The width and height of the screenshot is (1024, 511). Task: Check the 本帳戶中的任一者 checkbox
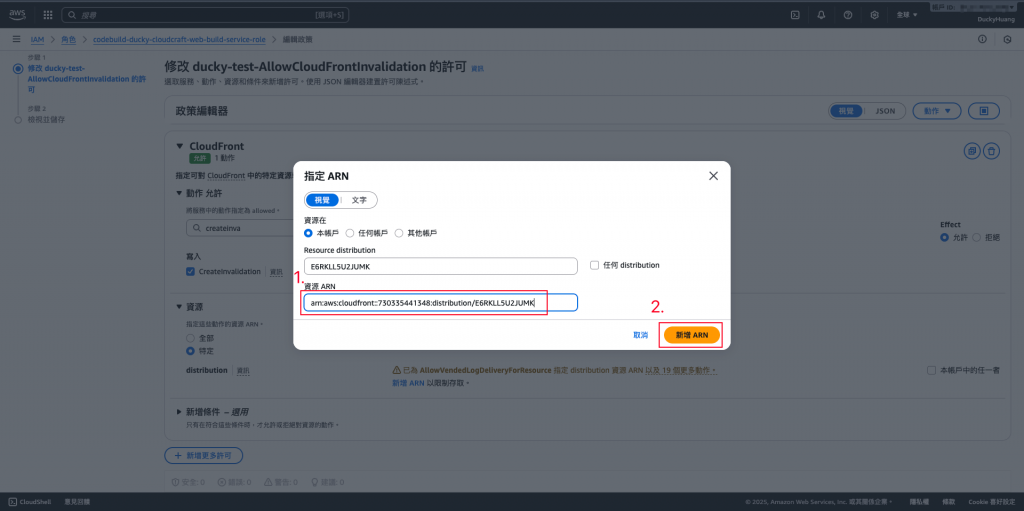(x=932, y=371)
